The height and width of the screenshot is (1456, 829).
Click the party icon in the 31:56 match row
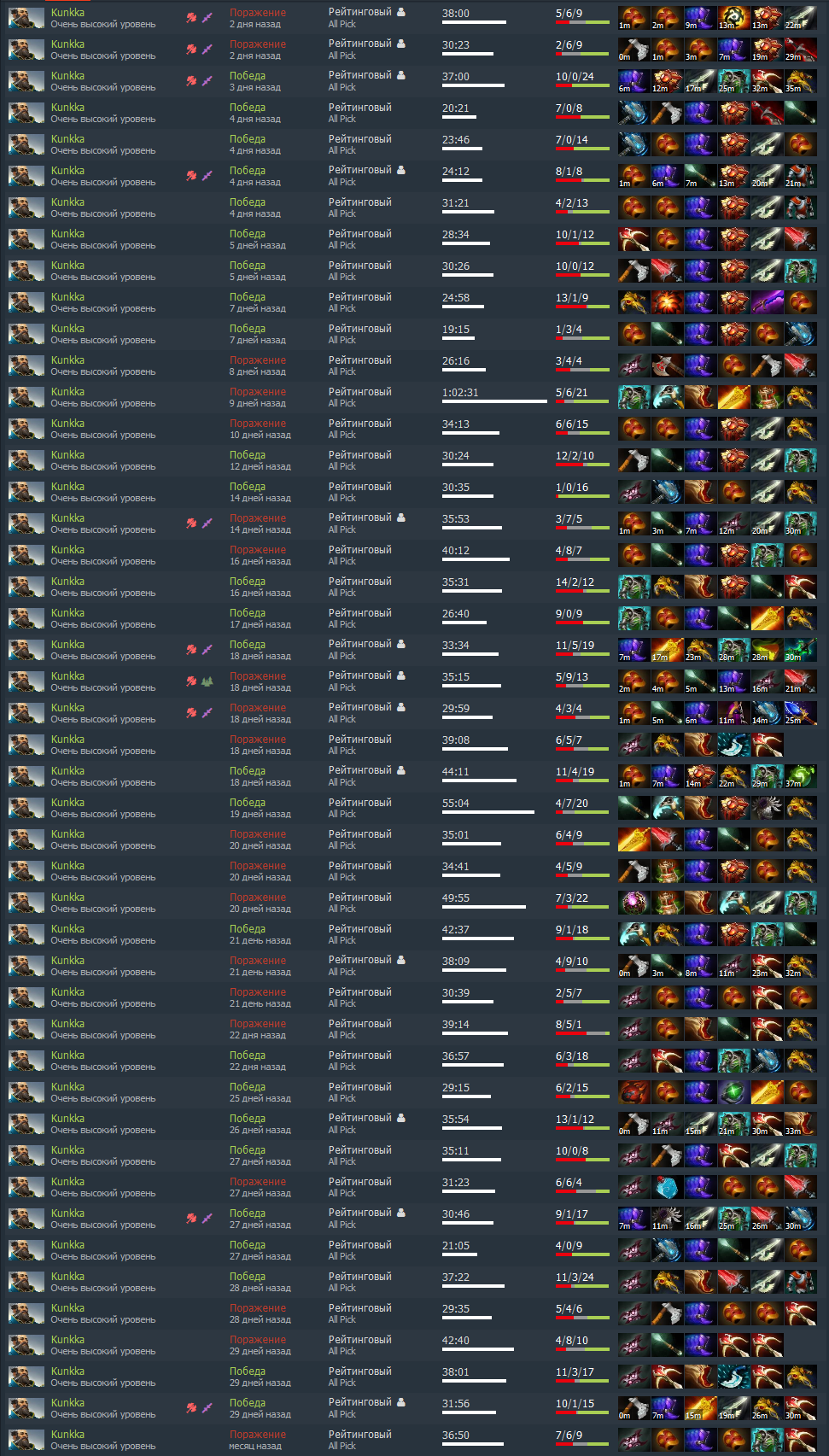click(401, 1402)
